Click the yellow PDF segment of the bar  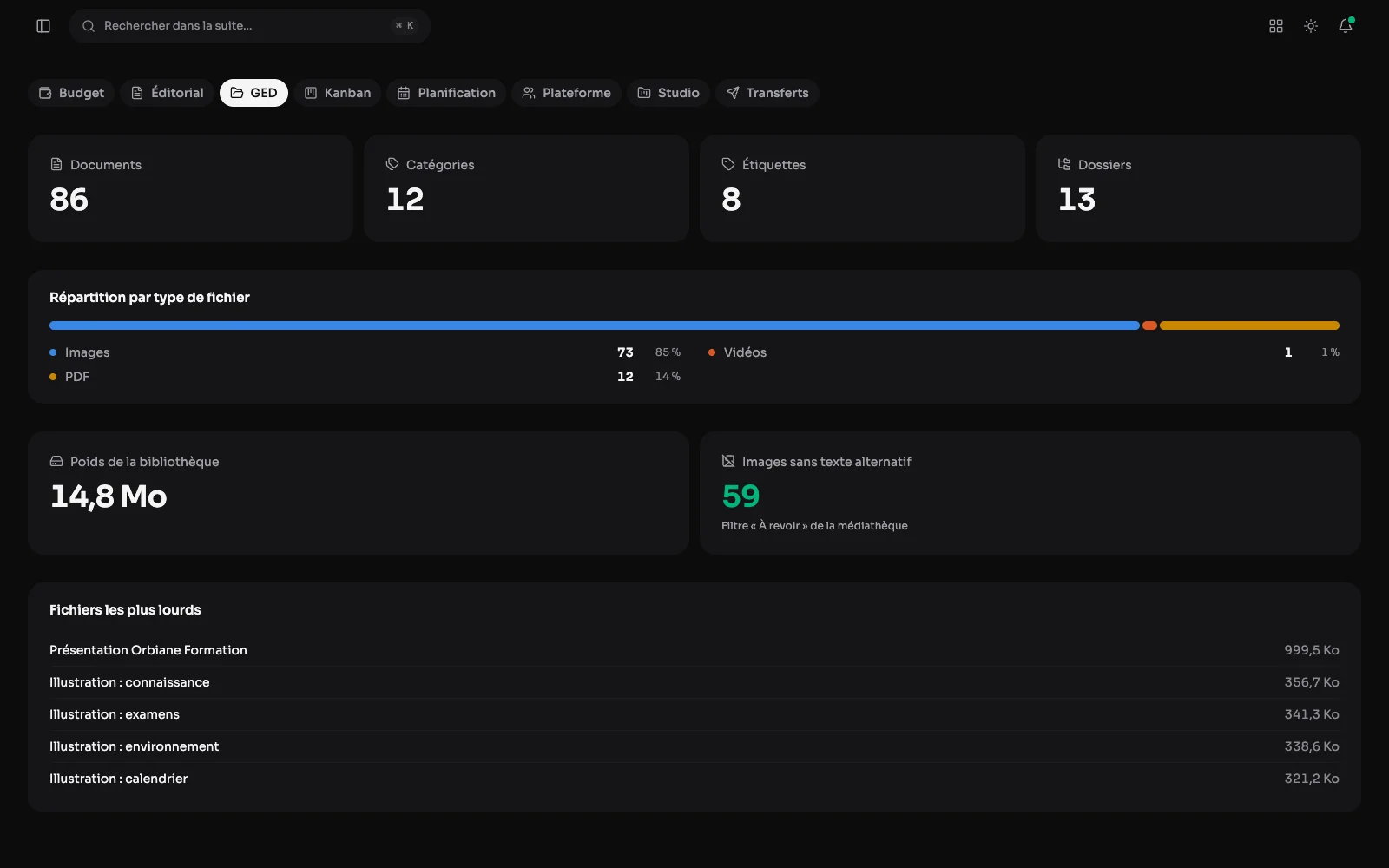(x=1249, y=325)
